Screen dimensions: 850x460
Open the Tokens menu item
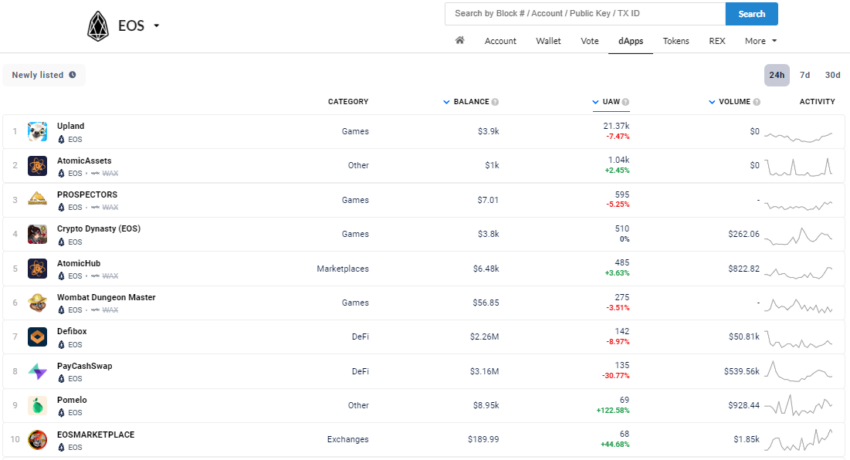point(675,41)
